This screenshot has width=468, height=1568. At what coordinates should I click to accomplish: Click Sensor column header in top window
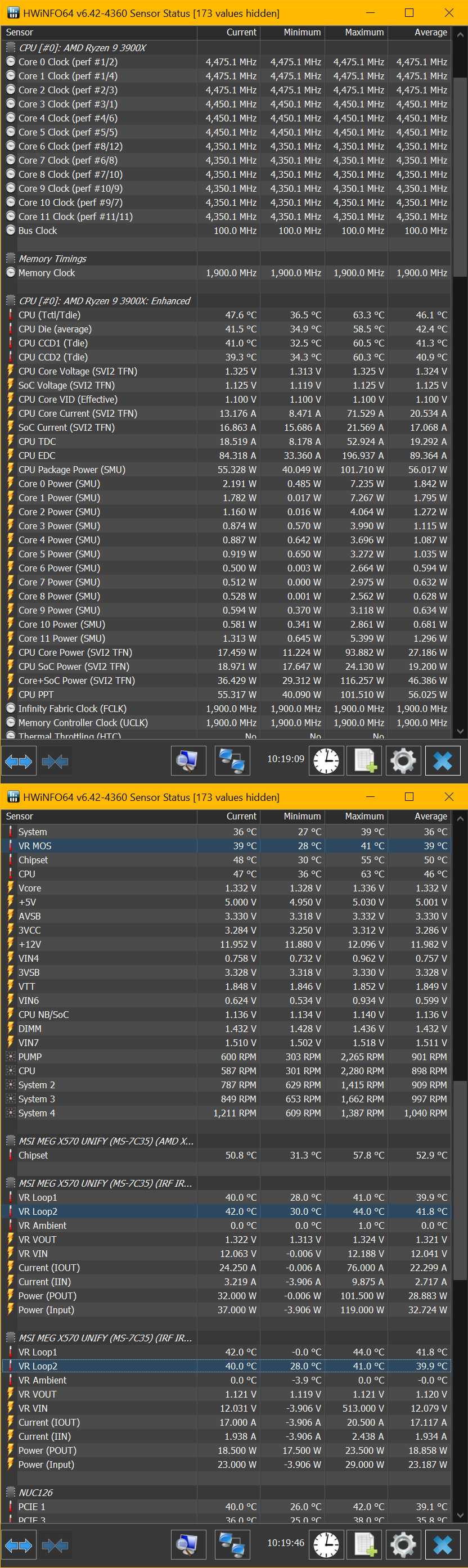98,33
